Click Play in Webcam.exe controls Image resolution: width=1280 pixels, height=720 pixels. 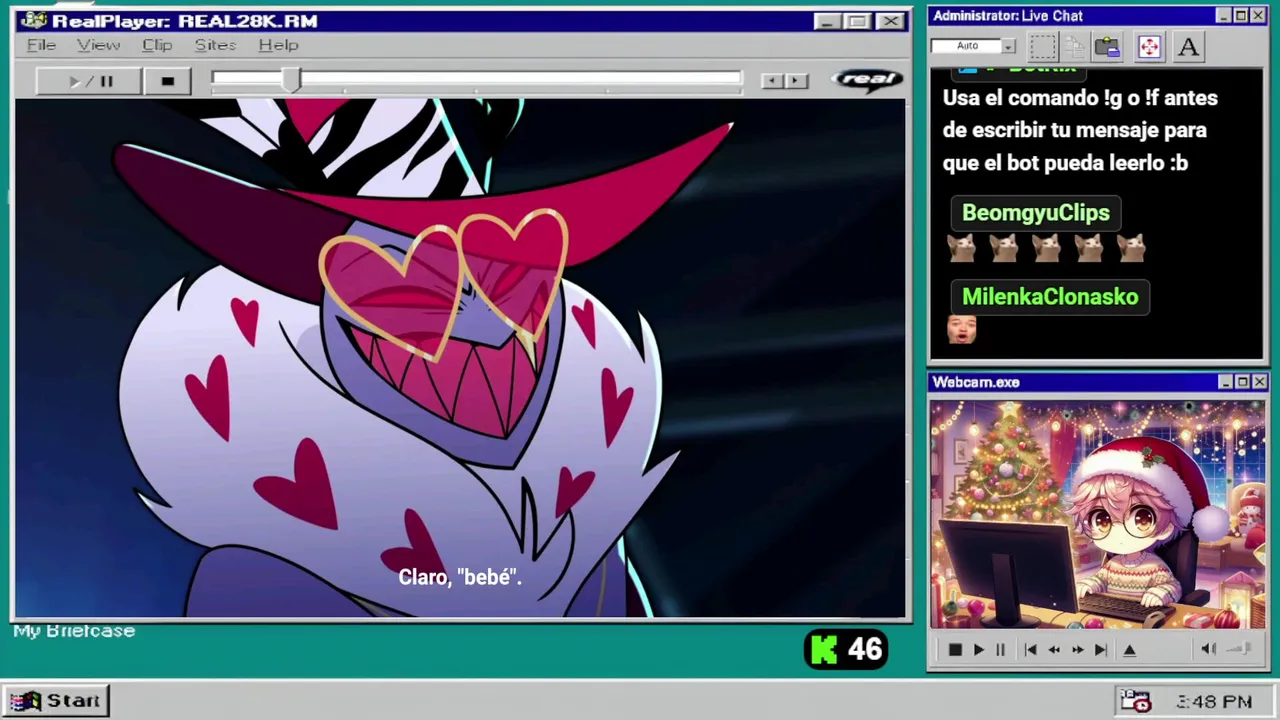[x=978, y=650]
